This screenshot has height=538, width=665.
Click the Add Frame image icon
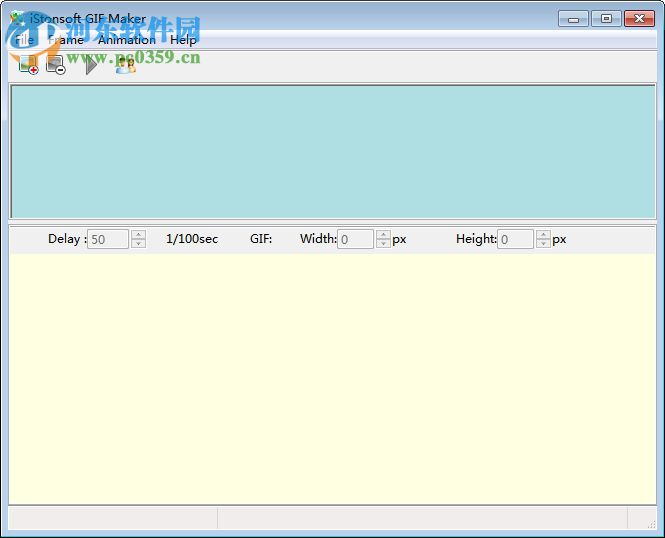(29, 65)
